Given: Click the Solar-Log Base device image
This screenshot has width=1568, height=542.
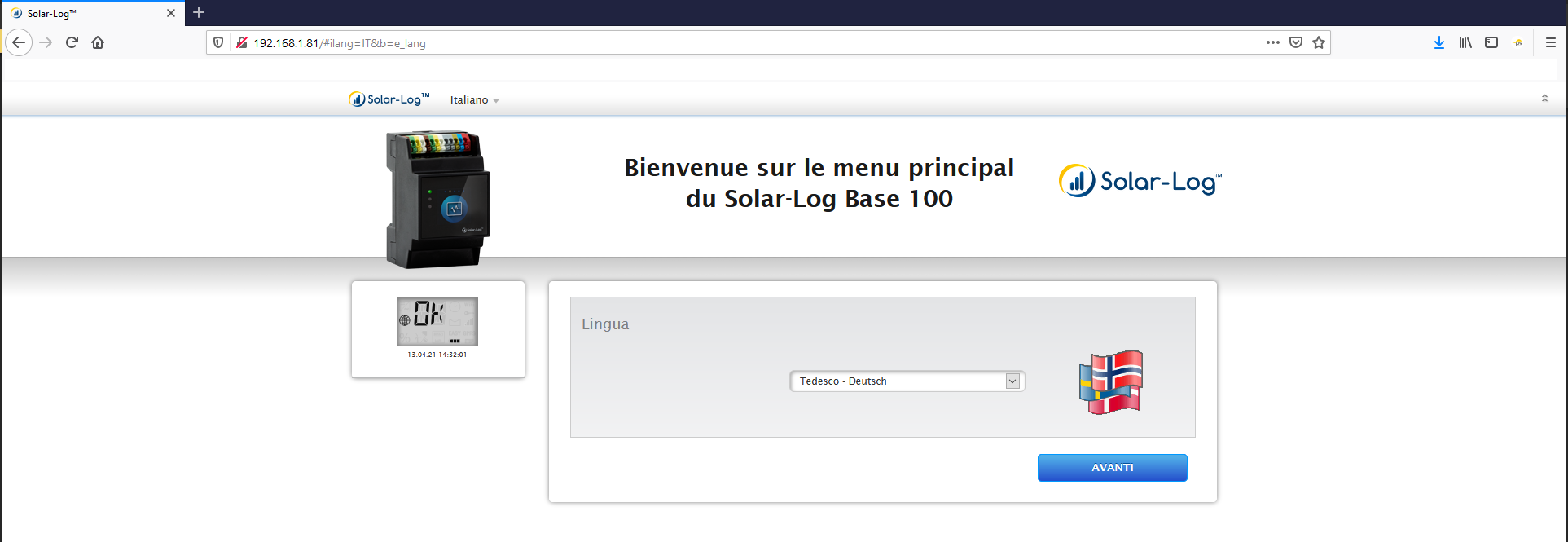Looking at the screenshot, I should coord(437,199).
